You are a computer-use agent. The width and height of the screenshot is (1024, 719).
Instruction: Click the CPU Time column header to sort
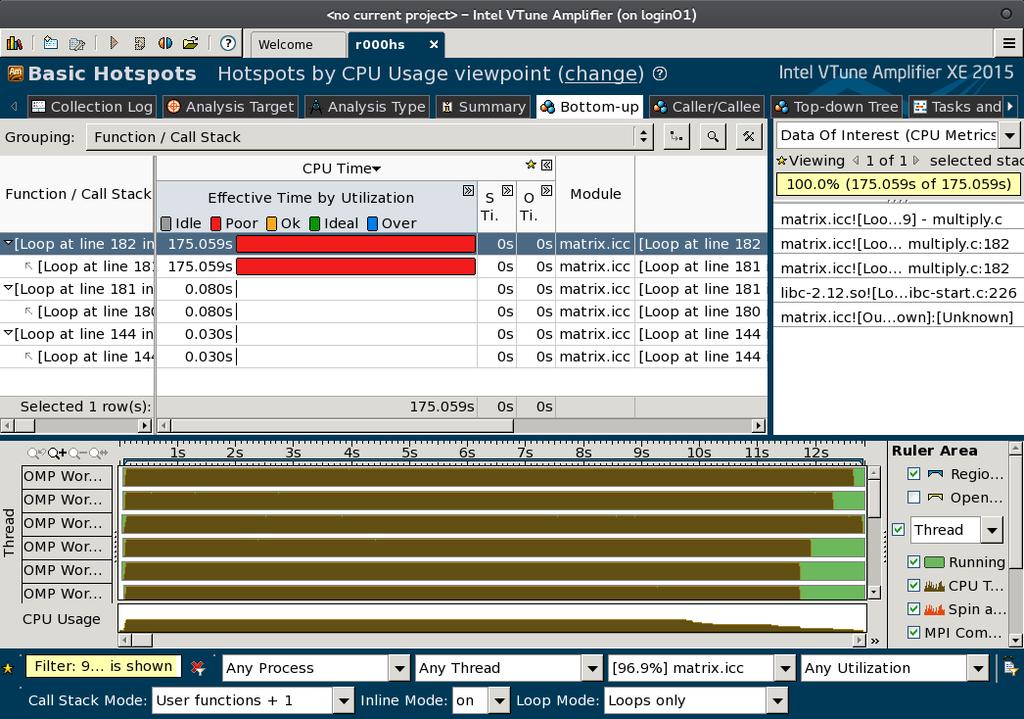pyautogui.click(x=341, y=168)
